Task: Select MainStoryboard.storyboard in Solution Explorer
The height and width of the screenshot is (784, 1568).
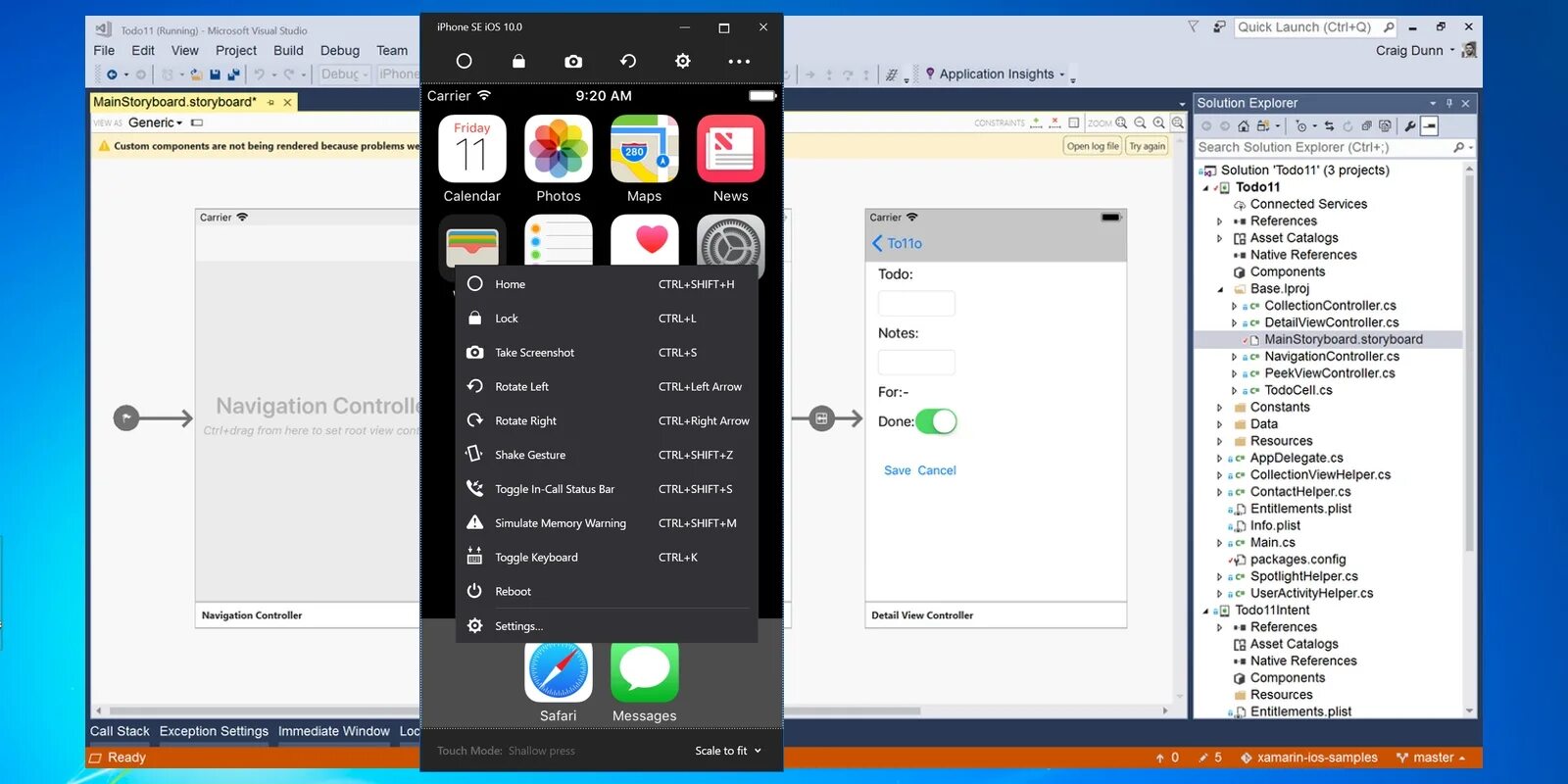Action: 1344,339
